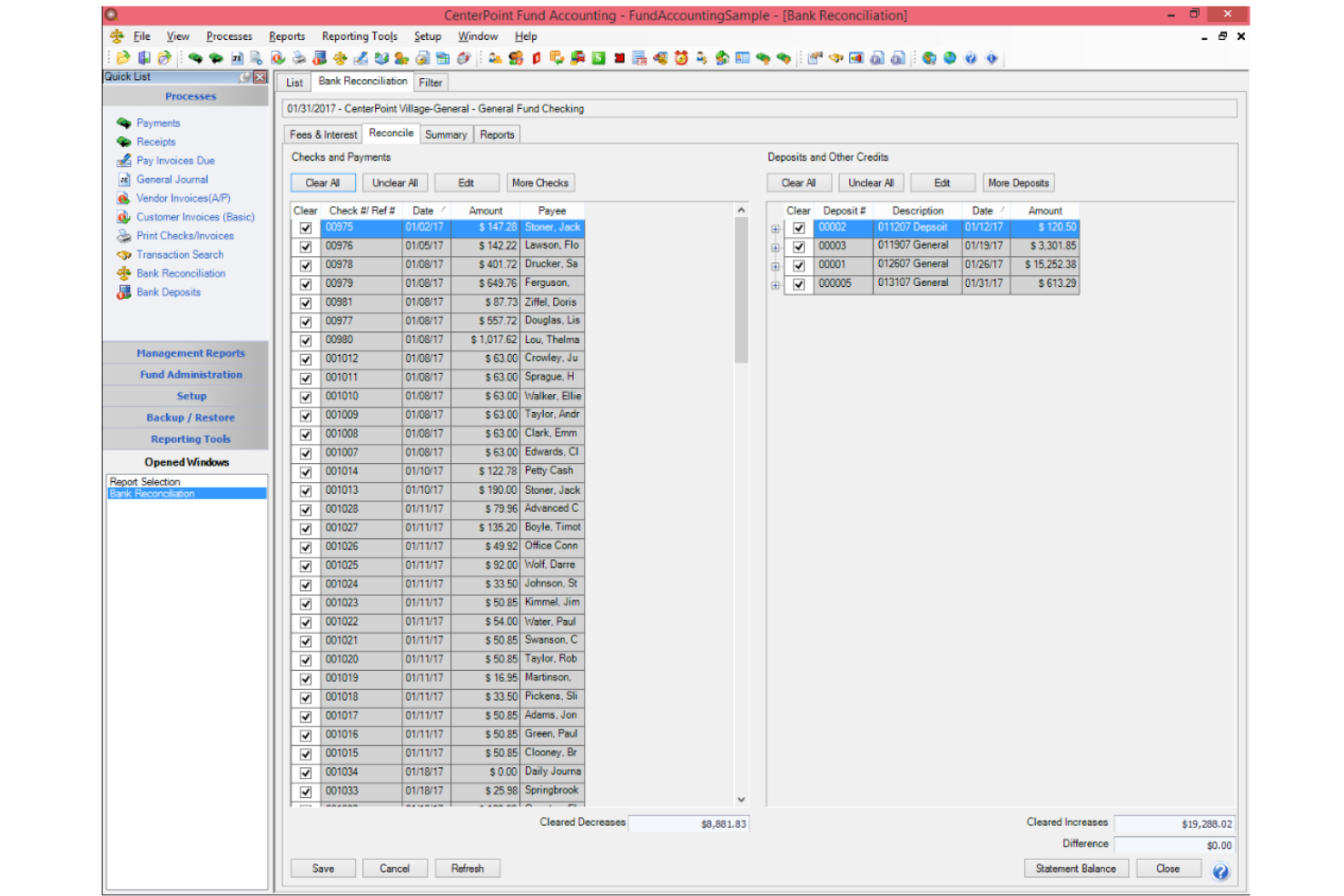
Task: Switch to the Filter tab
Action: tap(430, 83)
